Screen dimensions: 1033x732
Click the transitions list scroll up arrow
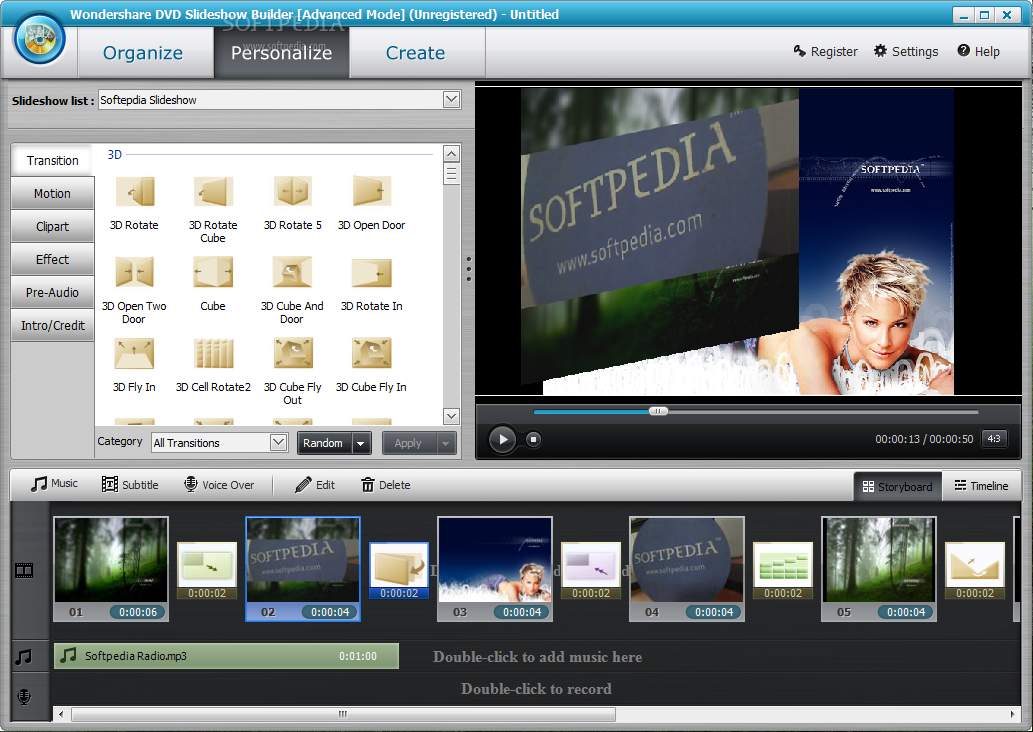click(451, 154)
